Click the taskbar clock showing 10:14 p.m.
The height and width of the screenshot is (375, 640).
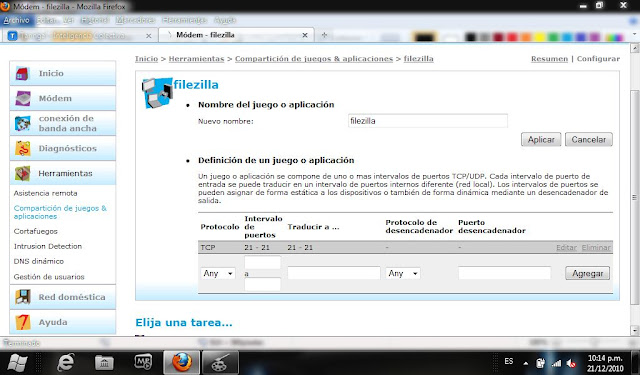pyautogui.click(x=605, y=363)
